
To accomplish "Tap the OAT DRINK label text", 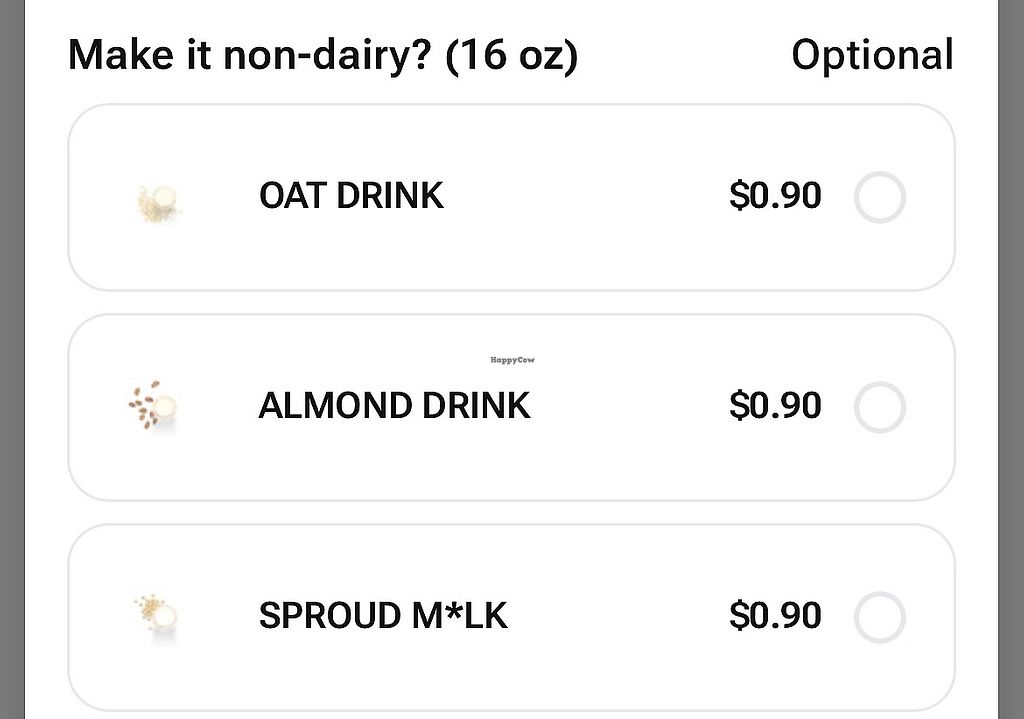I will click(x=351, y=196).
